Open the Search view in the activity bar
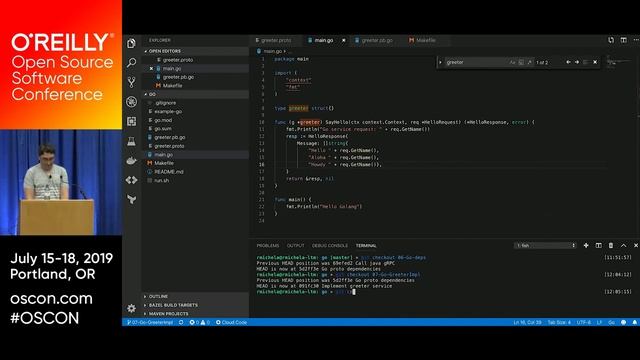Screen dimensions: 640x360 (131, 62)
